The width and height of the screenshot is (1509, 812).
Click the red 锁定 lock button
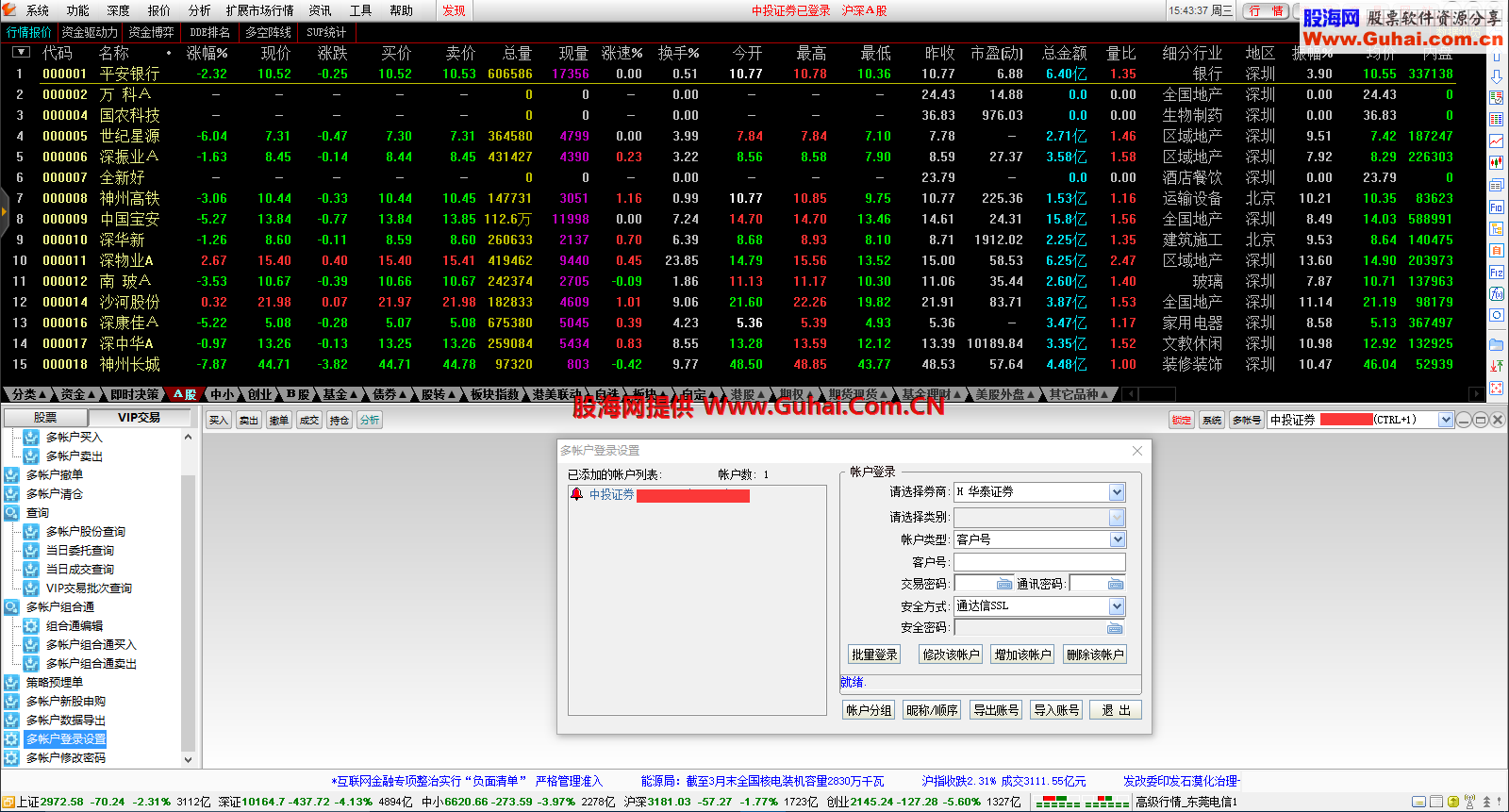point(1182,420)
